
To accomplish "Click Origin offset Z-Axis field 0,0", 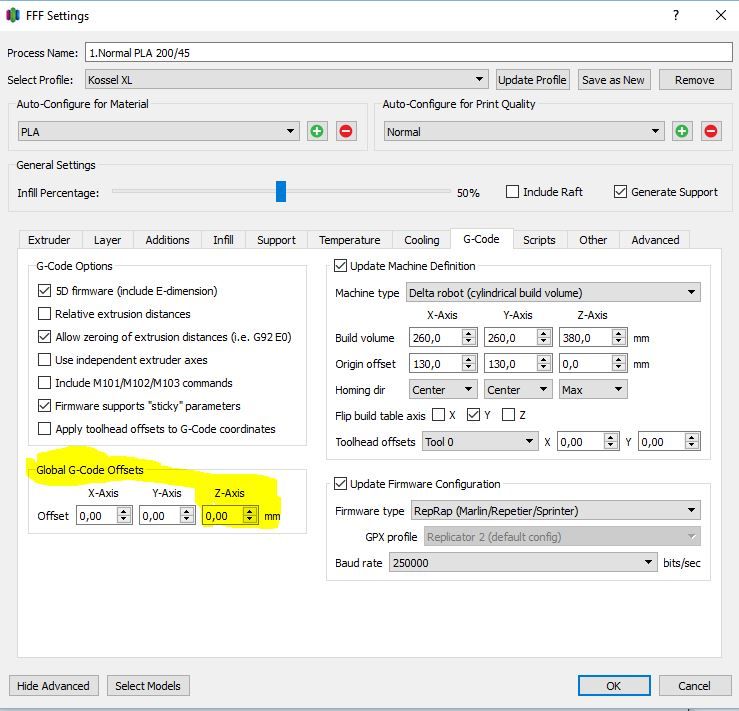I will click(593, 363).
